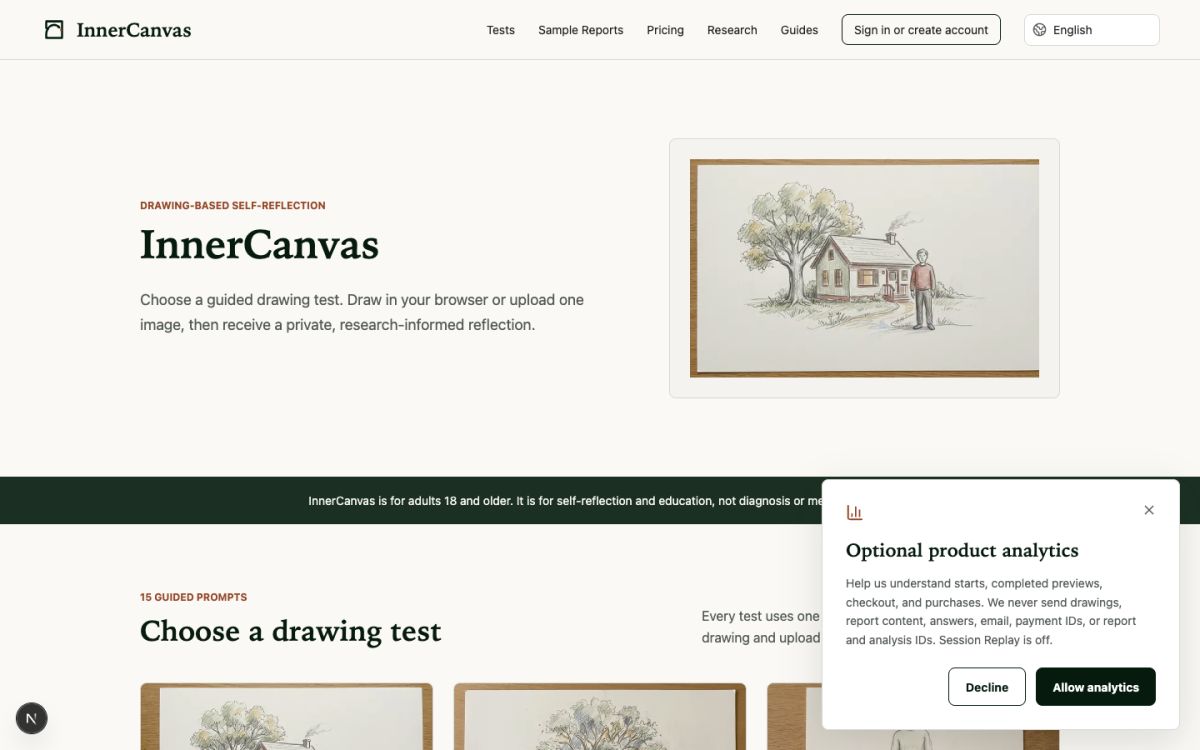Decline optional product analytics

tap(987, 687)
